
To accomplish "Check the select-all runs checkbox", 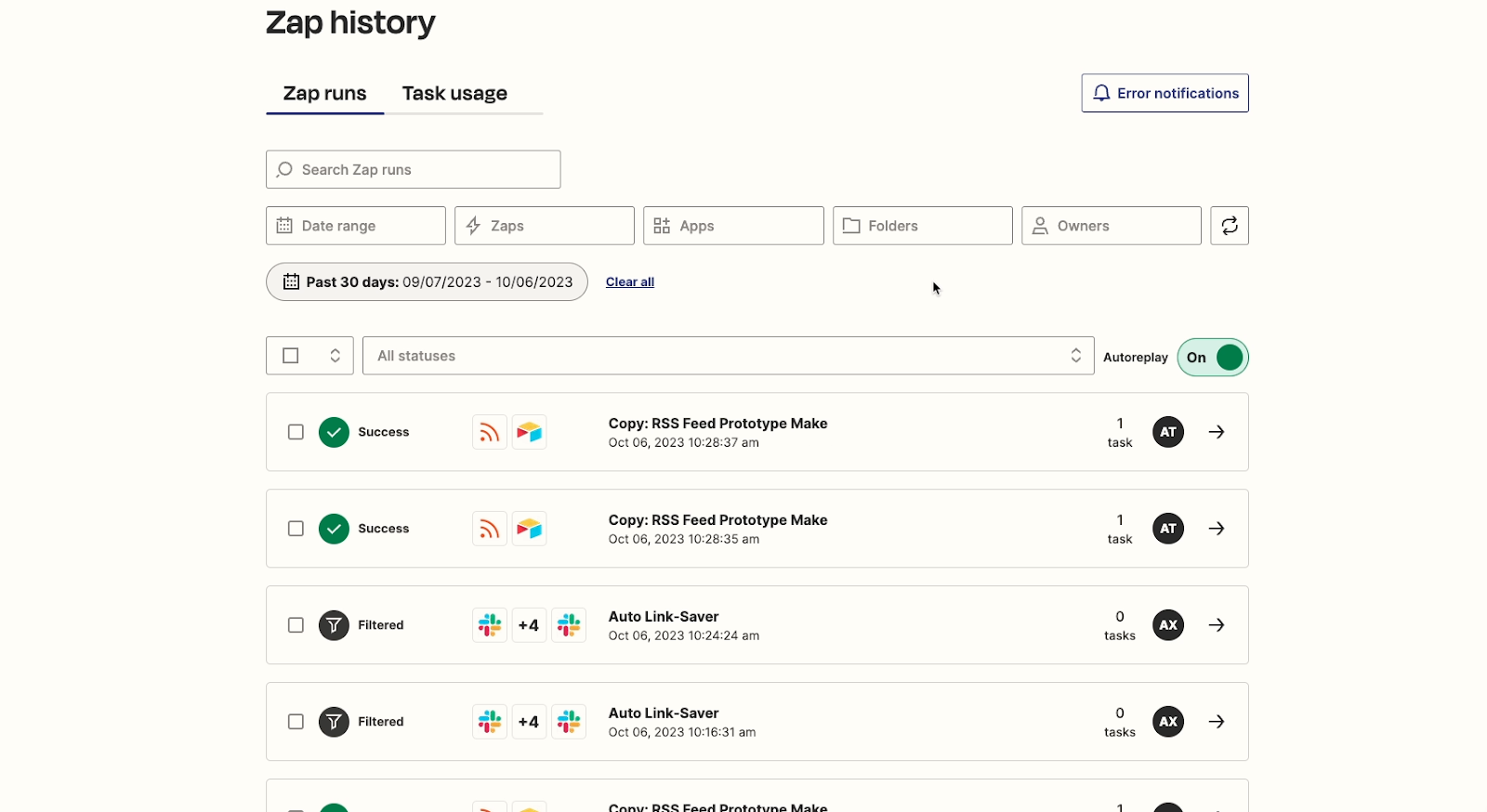I will (x=291, y=356).
